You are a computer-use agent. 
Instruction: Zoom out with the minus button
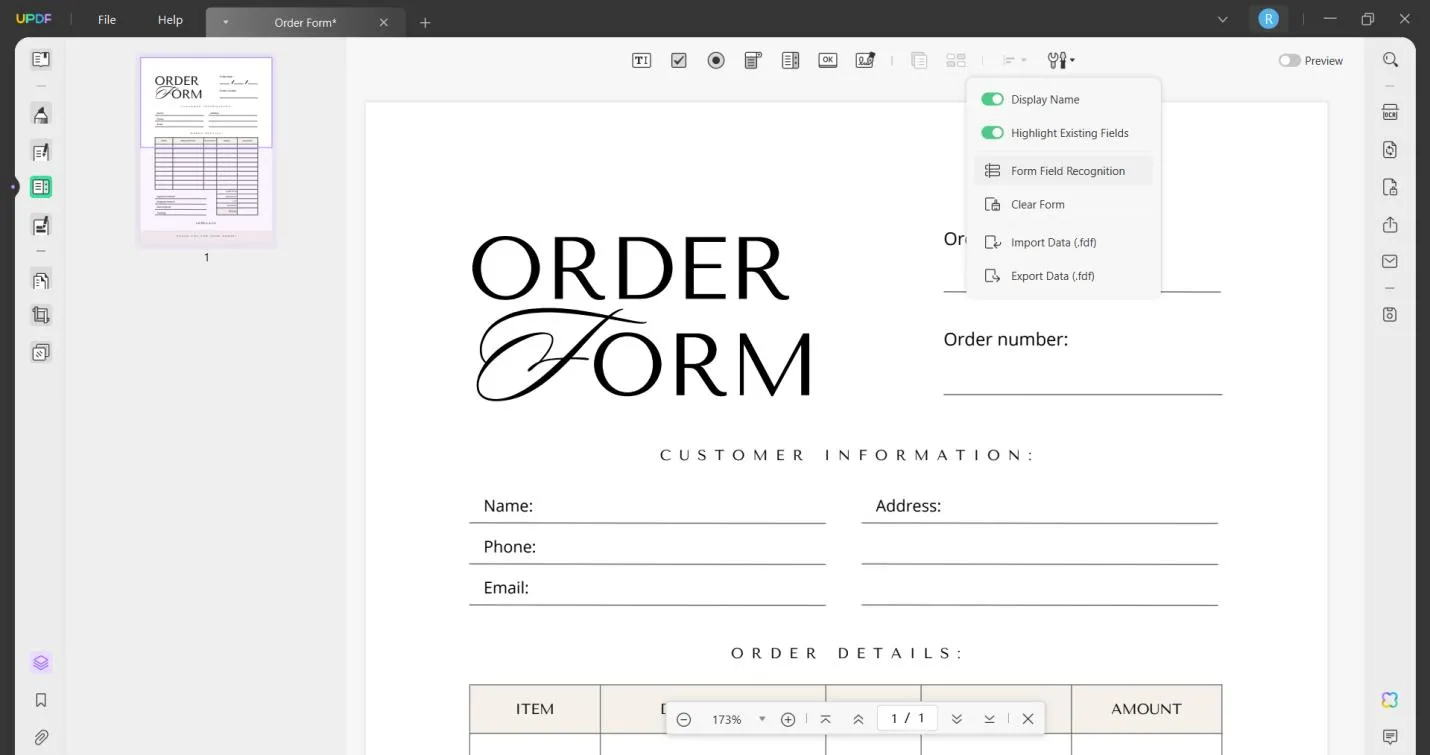pyautogui.click(x=684, y=719)
